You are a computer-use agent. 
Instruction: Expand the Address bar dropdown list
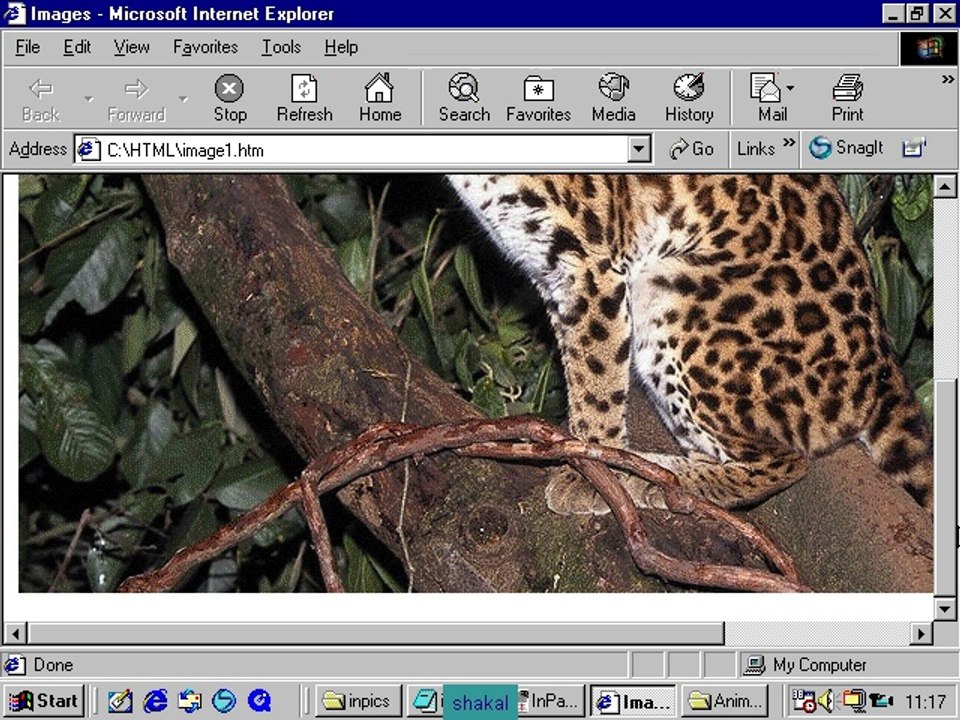tap(639, 149)
